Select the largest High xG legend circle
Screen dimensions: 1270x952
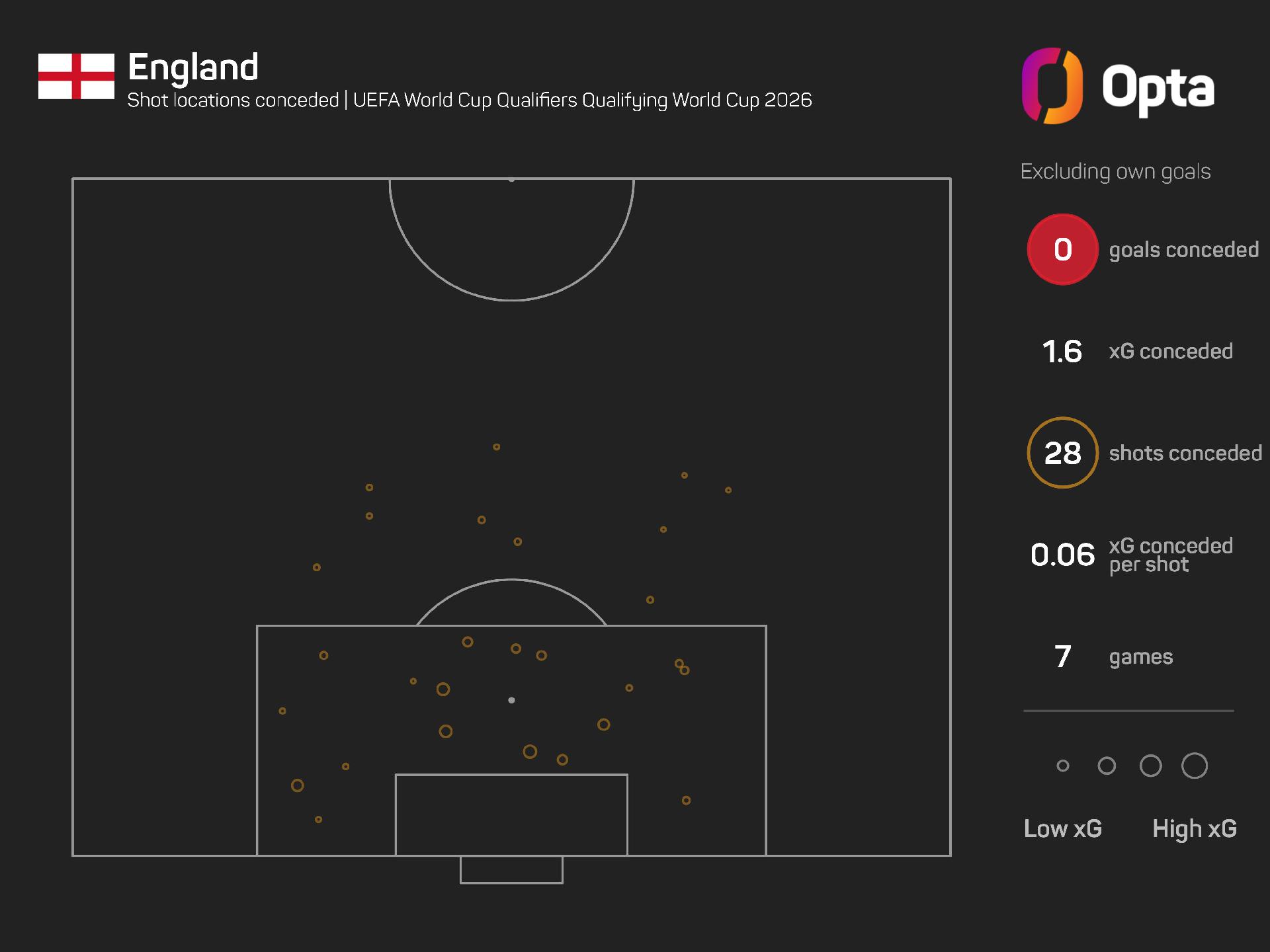pyautogui.click(x=1195, y=766)
